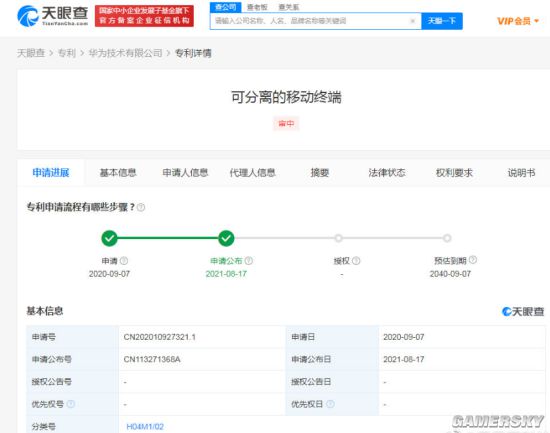Click the 基本信息 section heading

tap(45, 311)
